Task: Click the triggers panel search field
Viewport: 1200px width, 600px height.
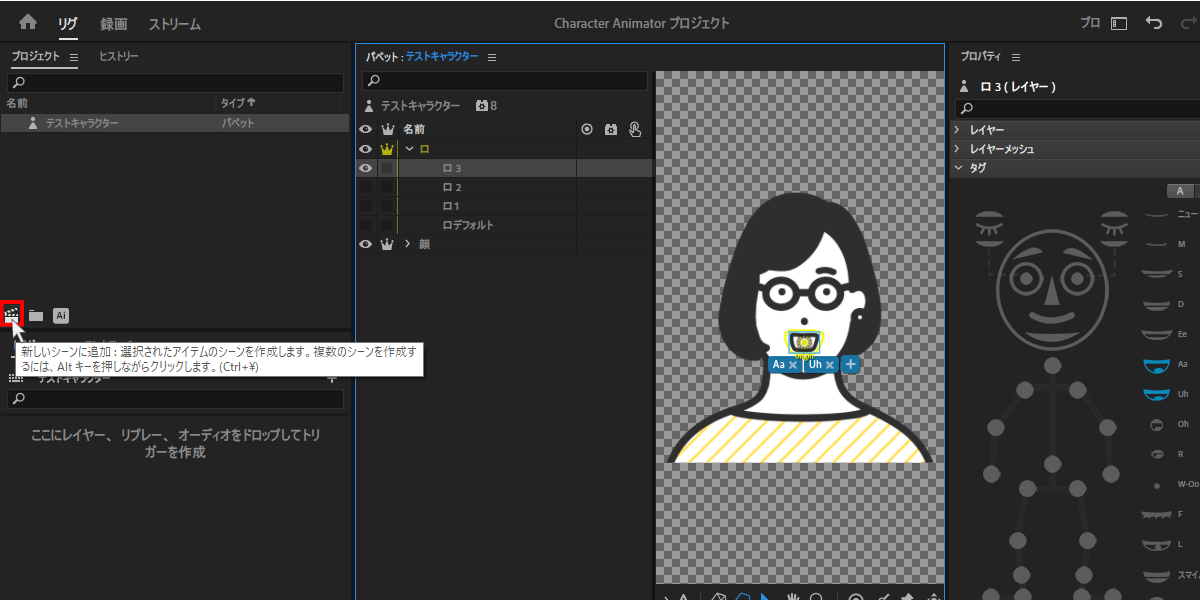Action: [x=175, y=399]
